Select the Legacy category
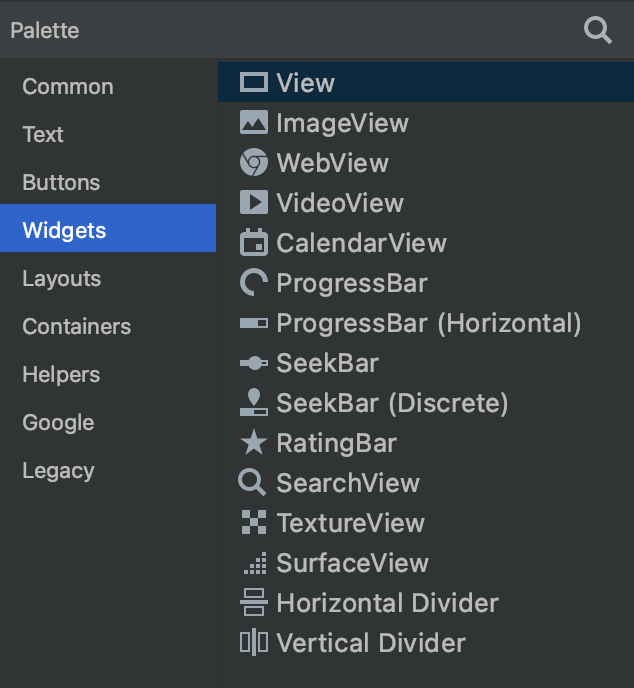Viewport: 634px width, 688px height. coord(58,471)
